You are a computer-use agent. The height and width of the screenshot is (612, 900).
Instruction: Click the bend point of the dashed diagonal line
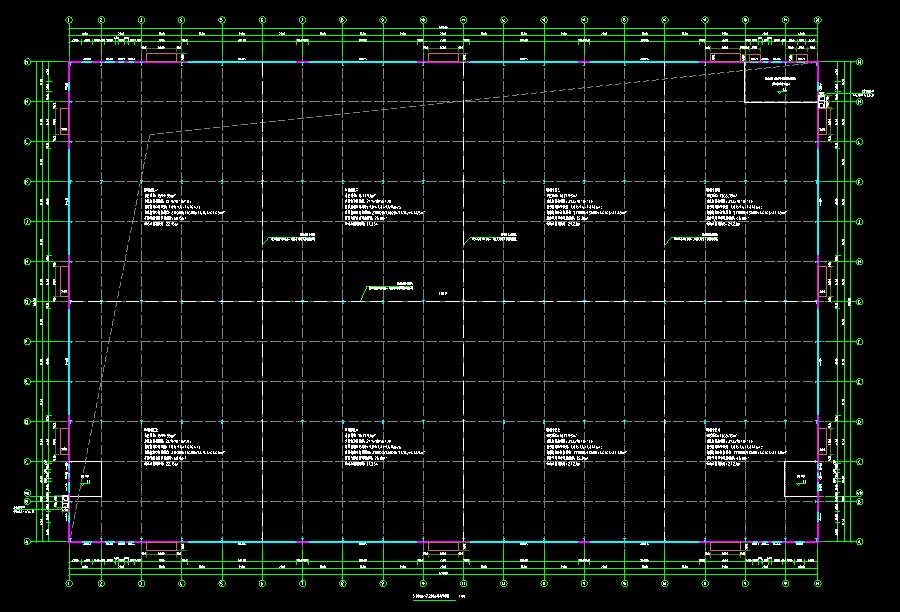click(x=150, y=134)
